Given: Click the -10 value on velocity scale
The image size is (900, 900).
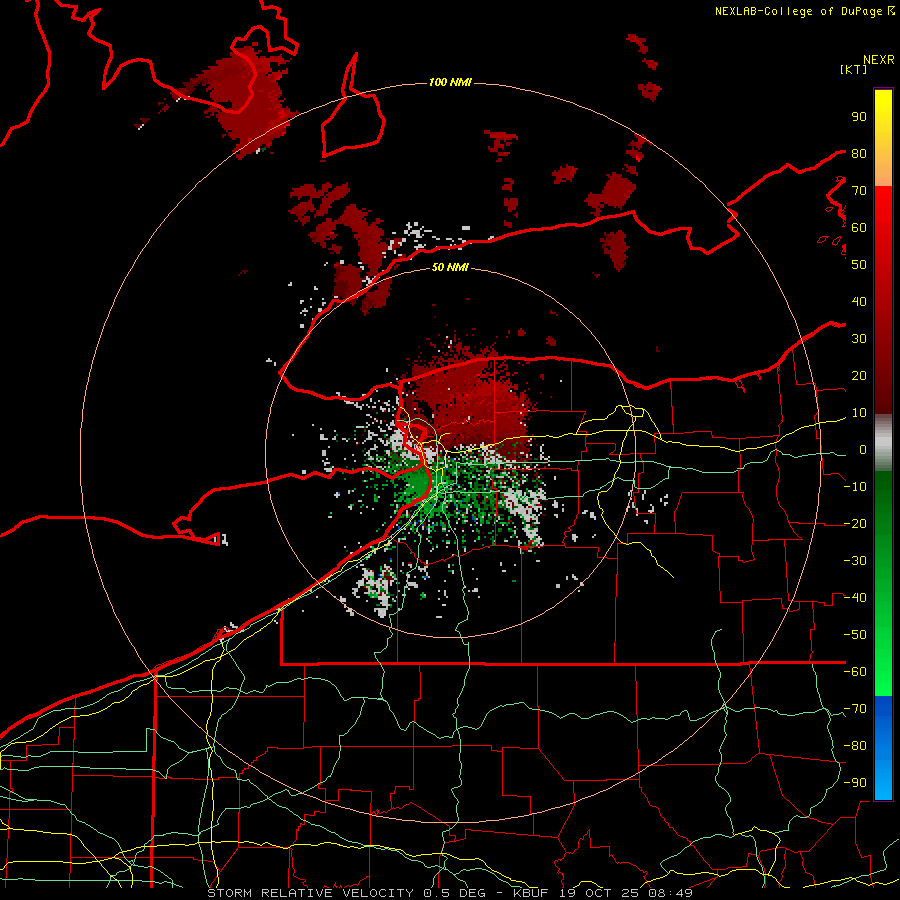Looking at the screenshot, I should (855, 487).
